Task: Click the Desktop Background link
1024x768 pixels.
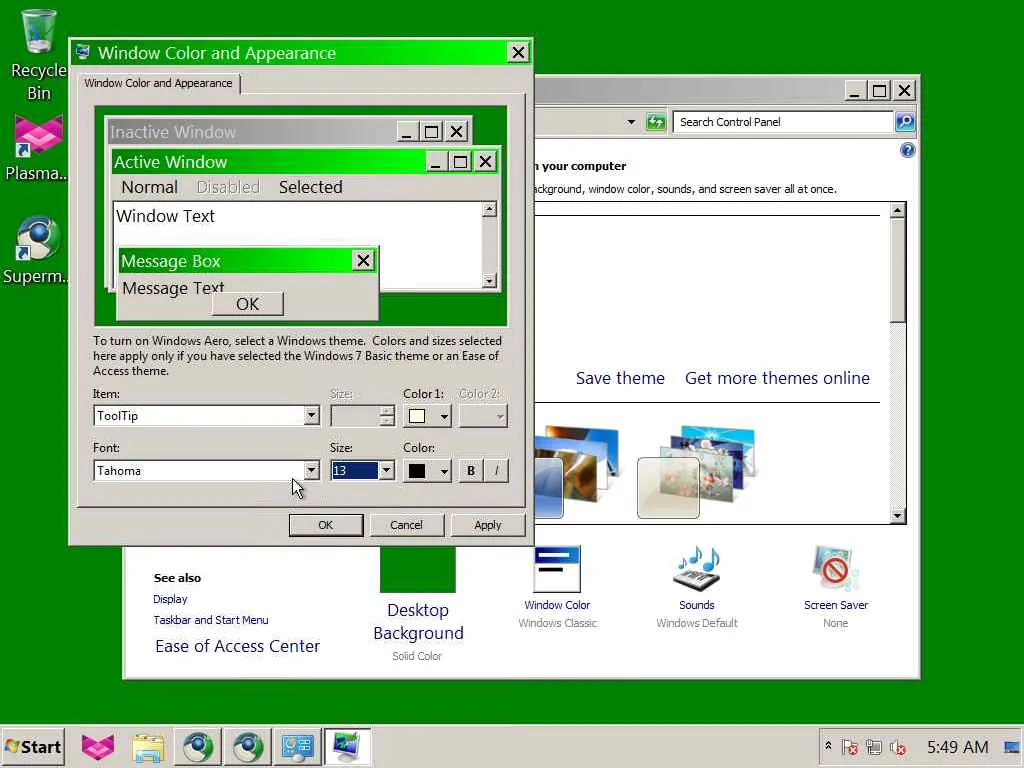Action: (x=418, y=622)
